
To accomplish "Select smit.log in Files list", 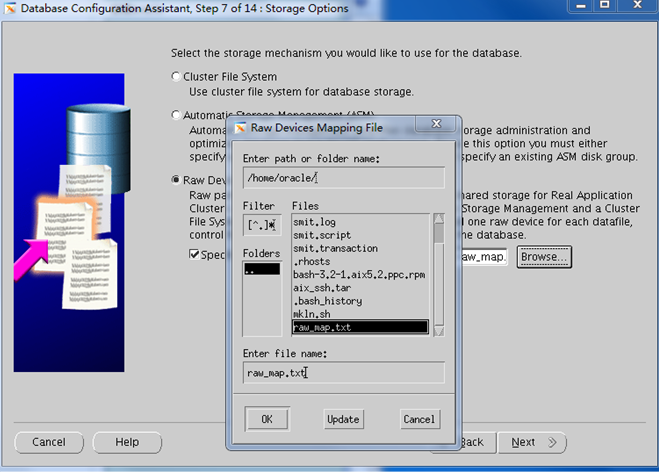I will (360, 222).
